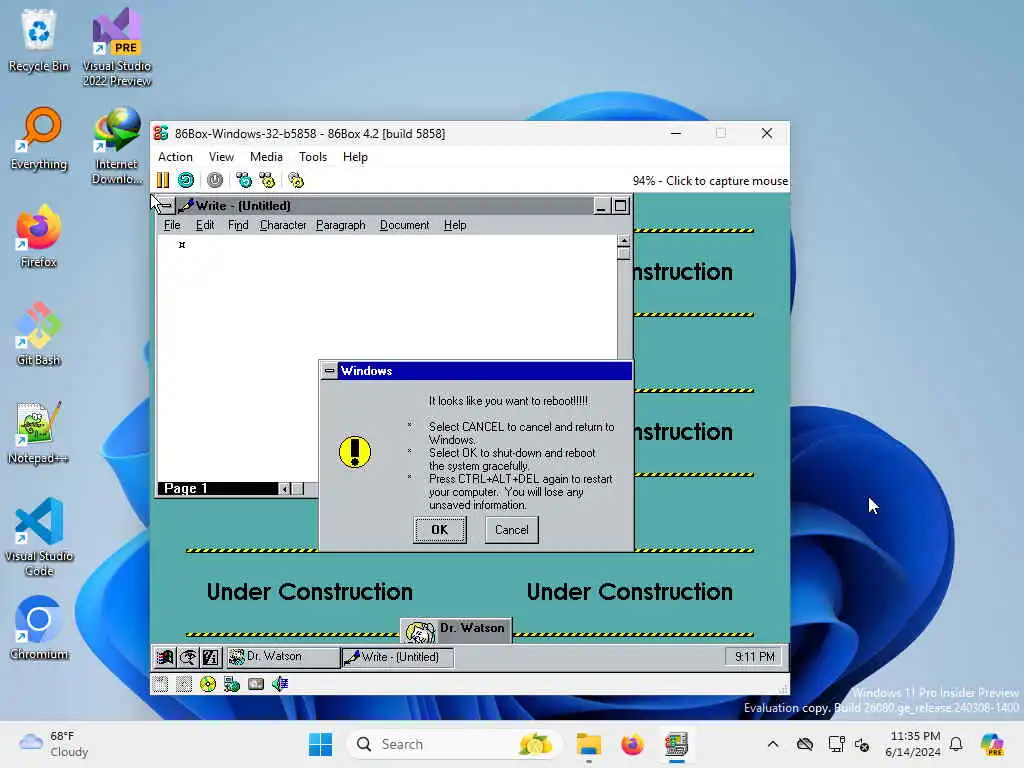Image resolution: width=1024 pixels, height=768 pixels.
Task: Click second floppy drive icon in 86Box status bar
Action: coord(184,684)
